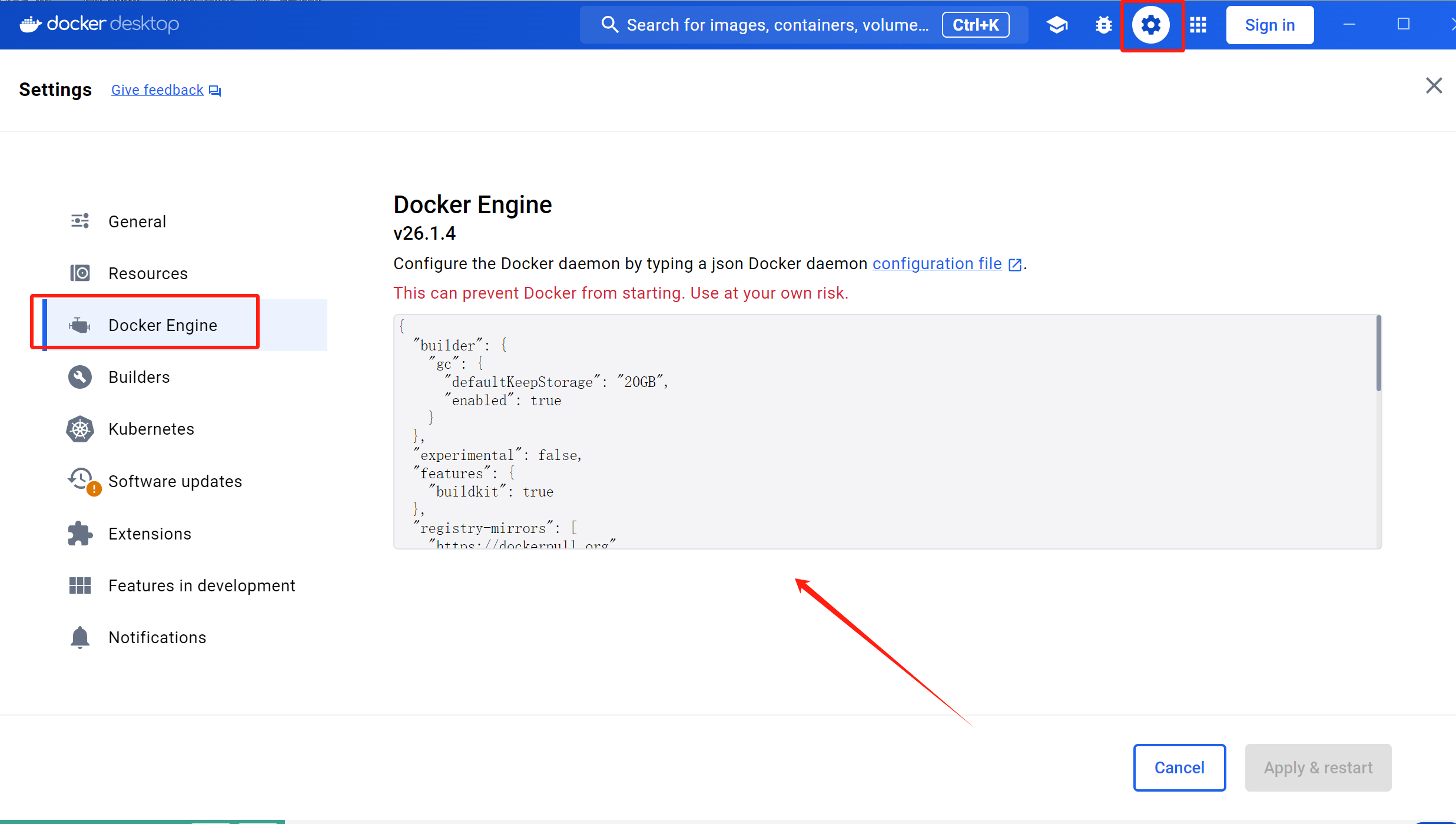Click the Notifications bell icon
This screenshot has width=1456, height=824.
(80, 637)
